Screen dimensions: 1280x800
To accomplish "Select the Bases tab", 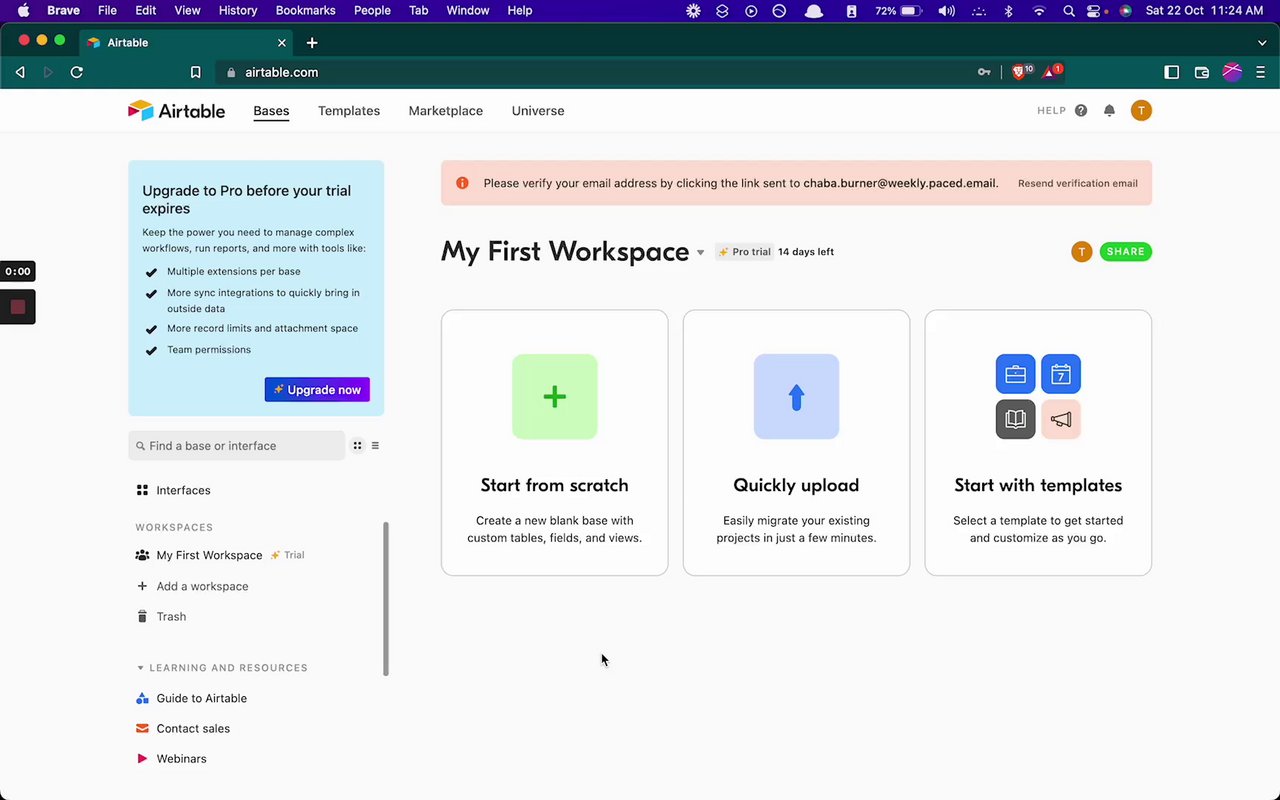I will (x=271, y=111).
